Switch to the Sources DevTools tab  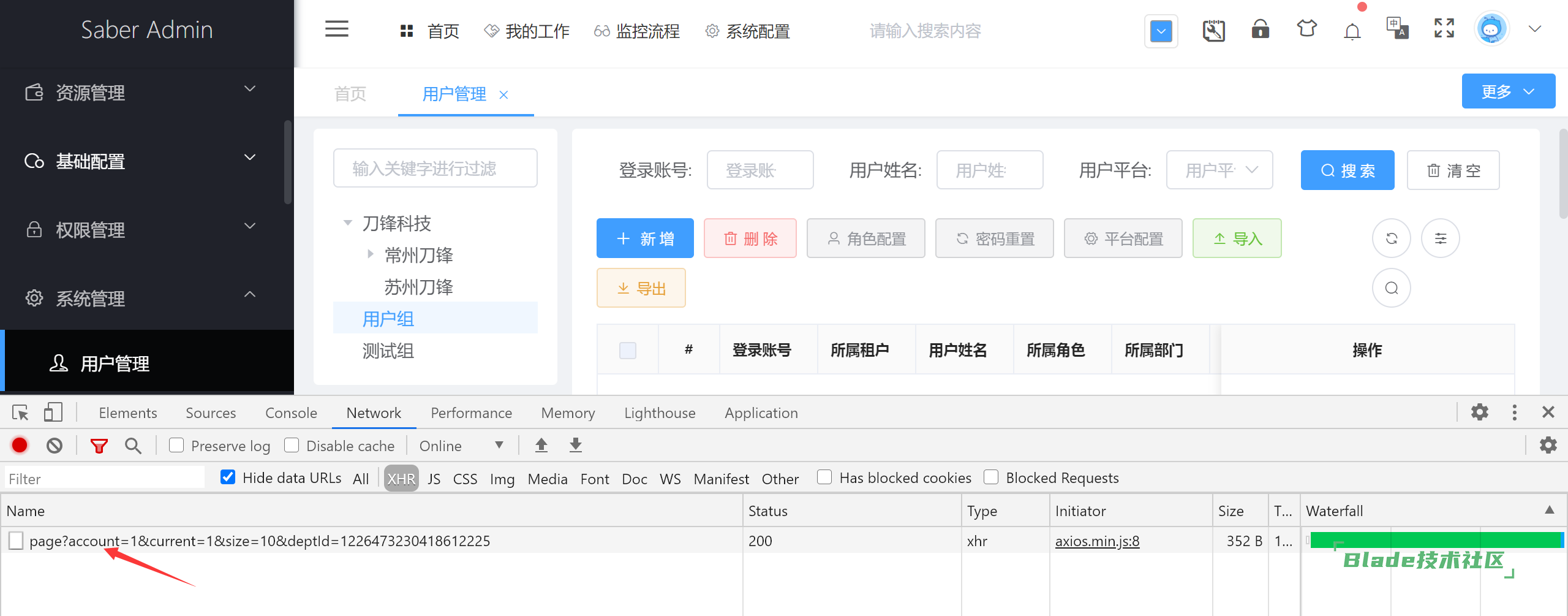coord(211,413)
